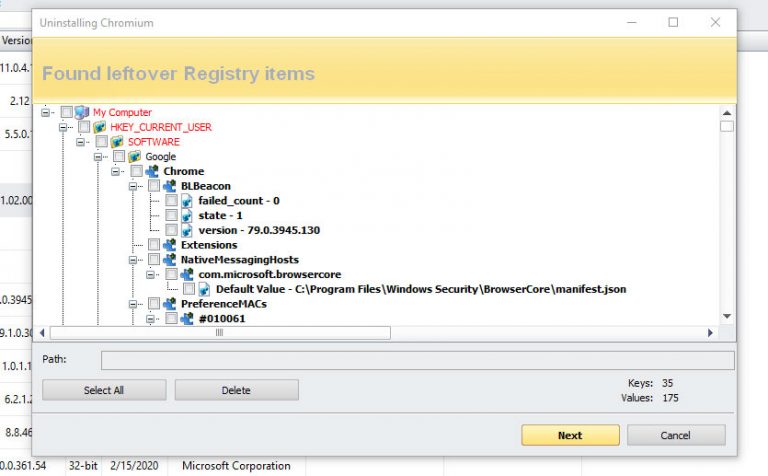Image resolution: width=768 pixels, height=476 pixels.
Task: Select the #010061 tree entry
Action: pos(221,318)
